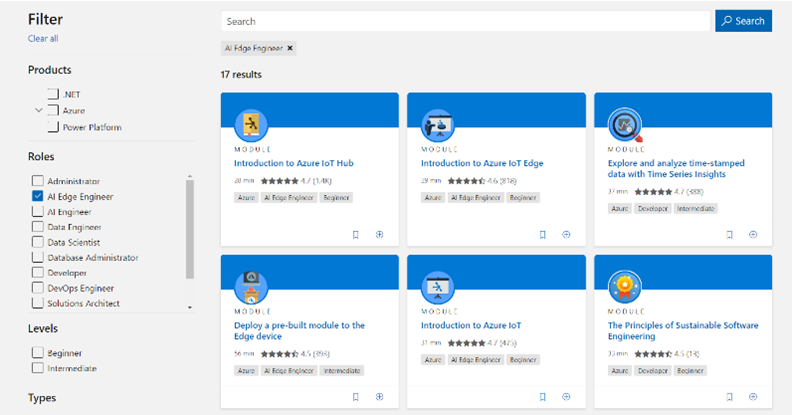Check the AI Engineer role filter
Image resolution: width=792 pixels, height=415 pixels.
click(x=37, y=212)
